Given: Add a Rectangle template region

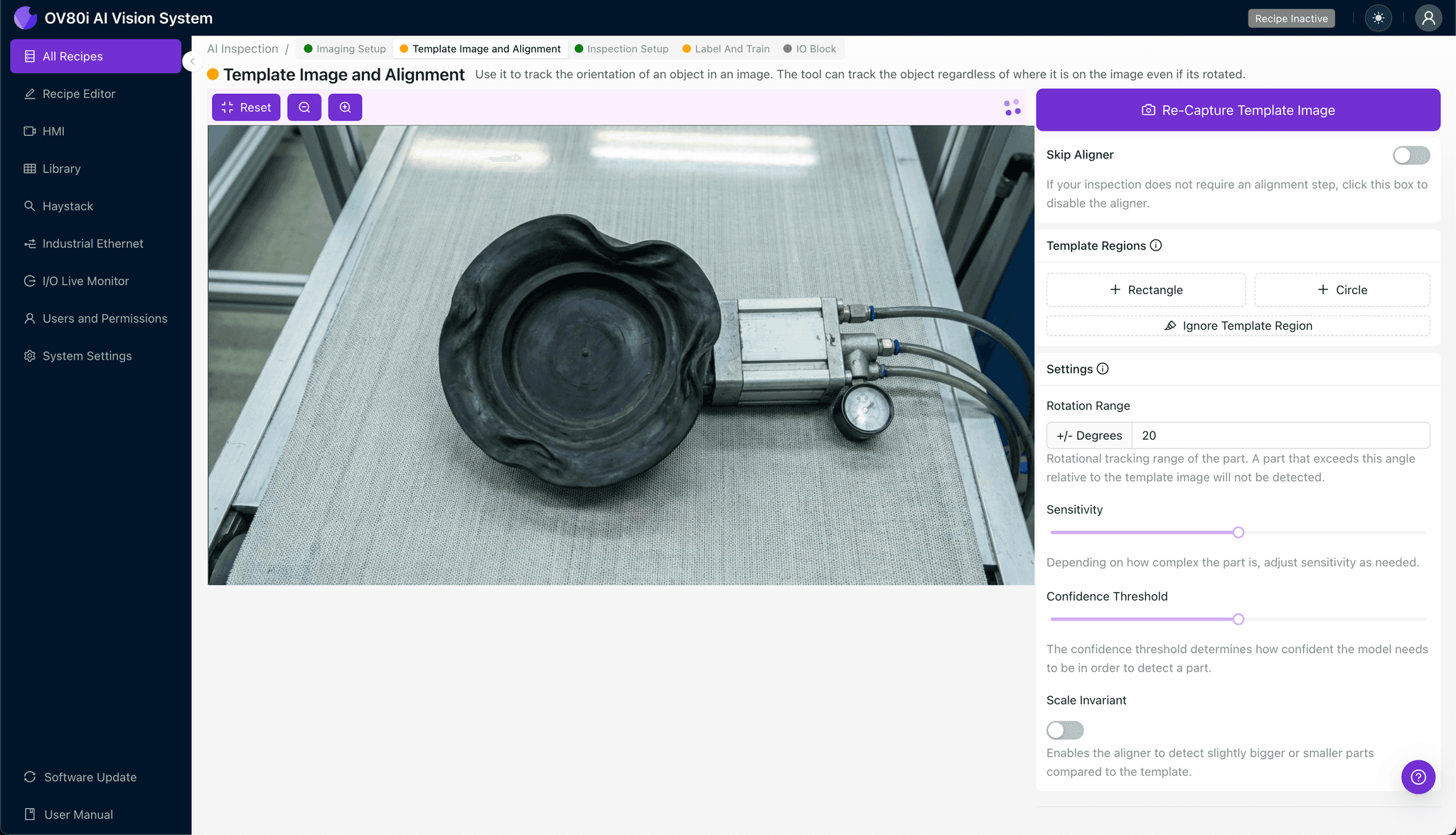Looking at the screenshot, I should tap(1145, 290).
